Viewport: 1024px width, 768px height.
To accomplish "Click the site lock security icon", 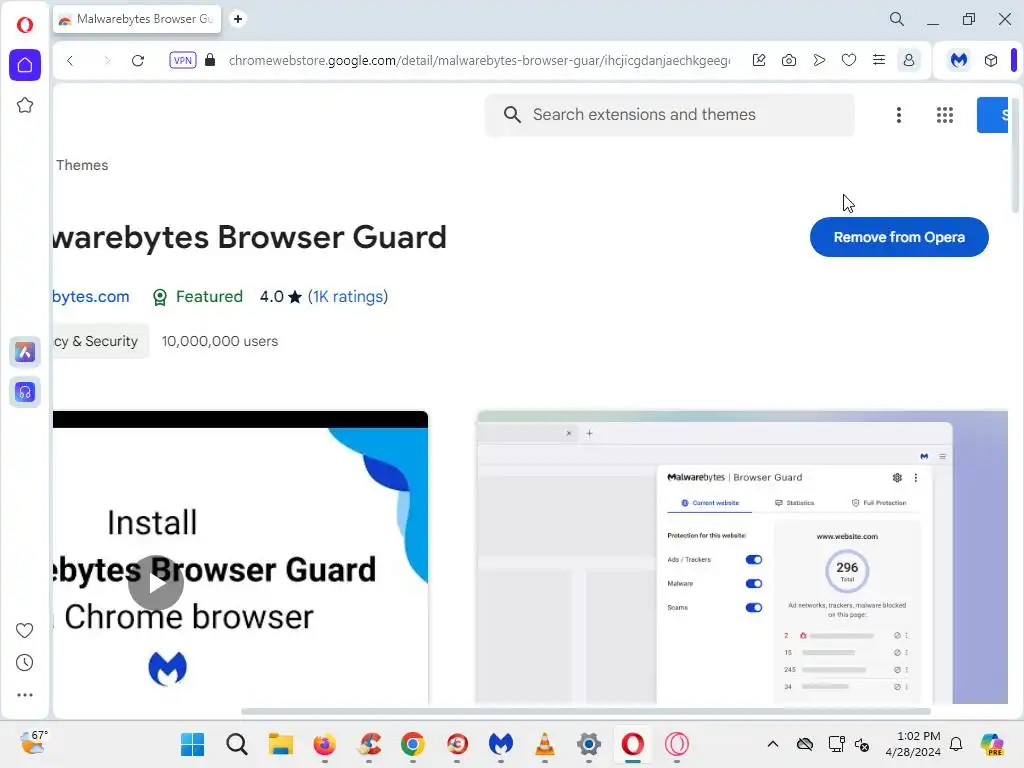I will pyautogui.click(x=210, y=60).
